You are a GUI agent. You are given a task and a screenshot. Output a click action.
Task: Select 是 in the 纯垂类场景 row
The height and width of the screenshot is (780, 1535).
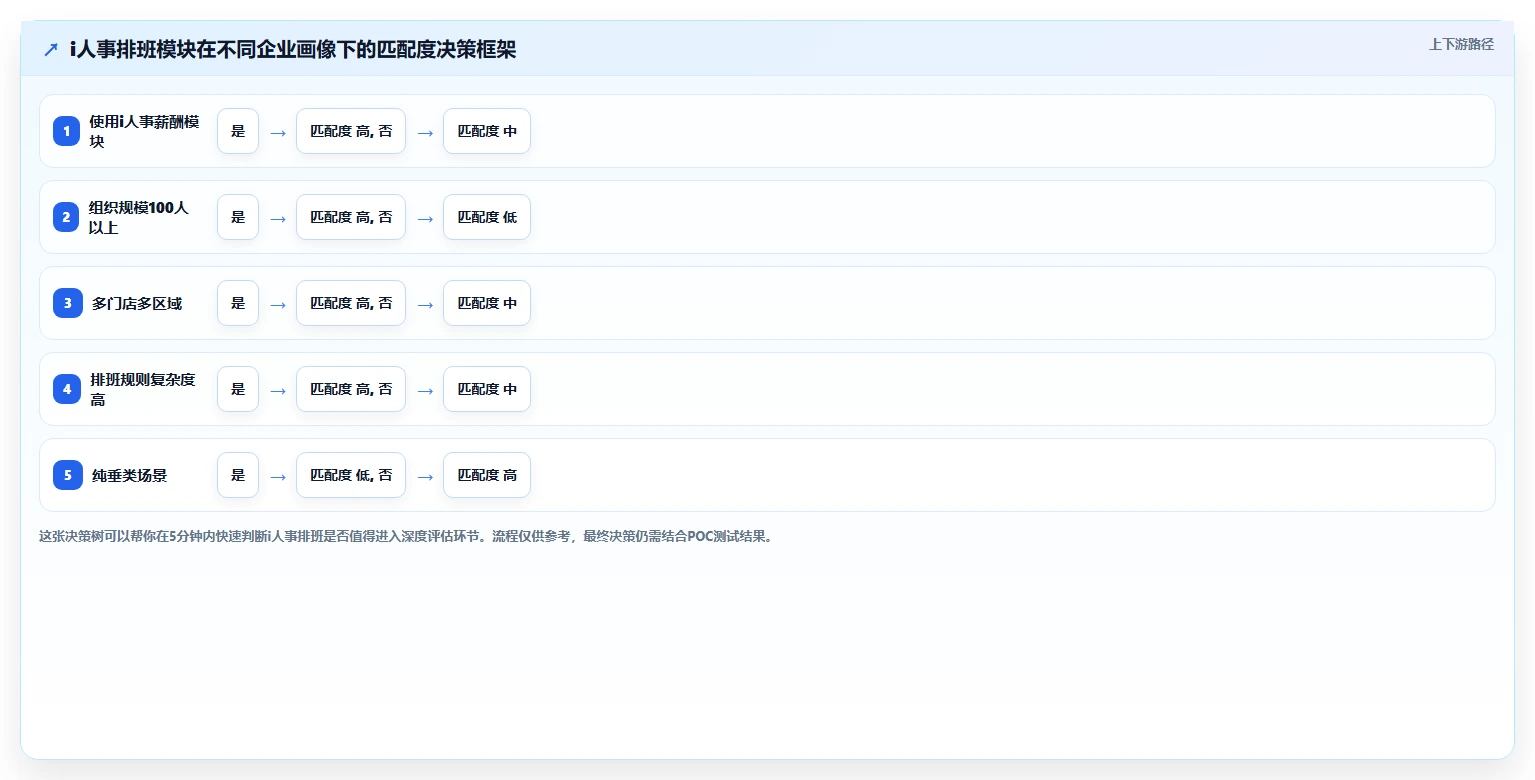pos(238,475)
